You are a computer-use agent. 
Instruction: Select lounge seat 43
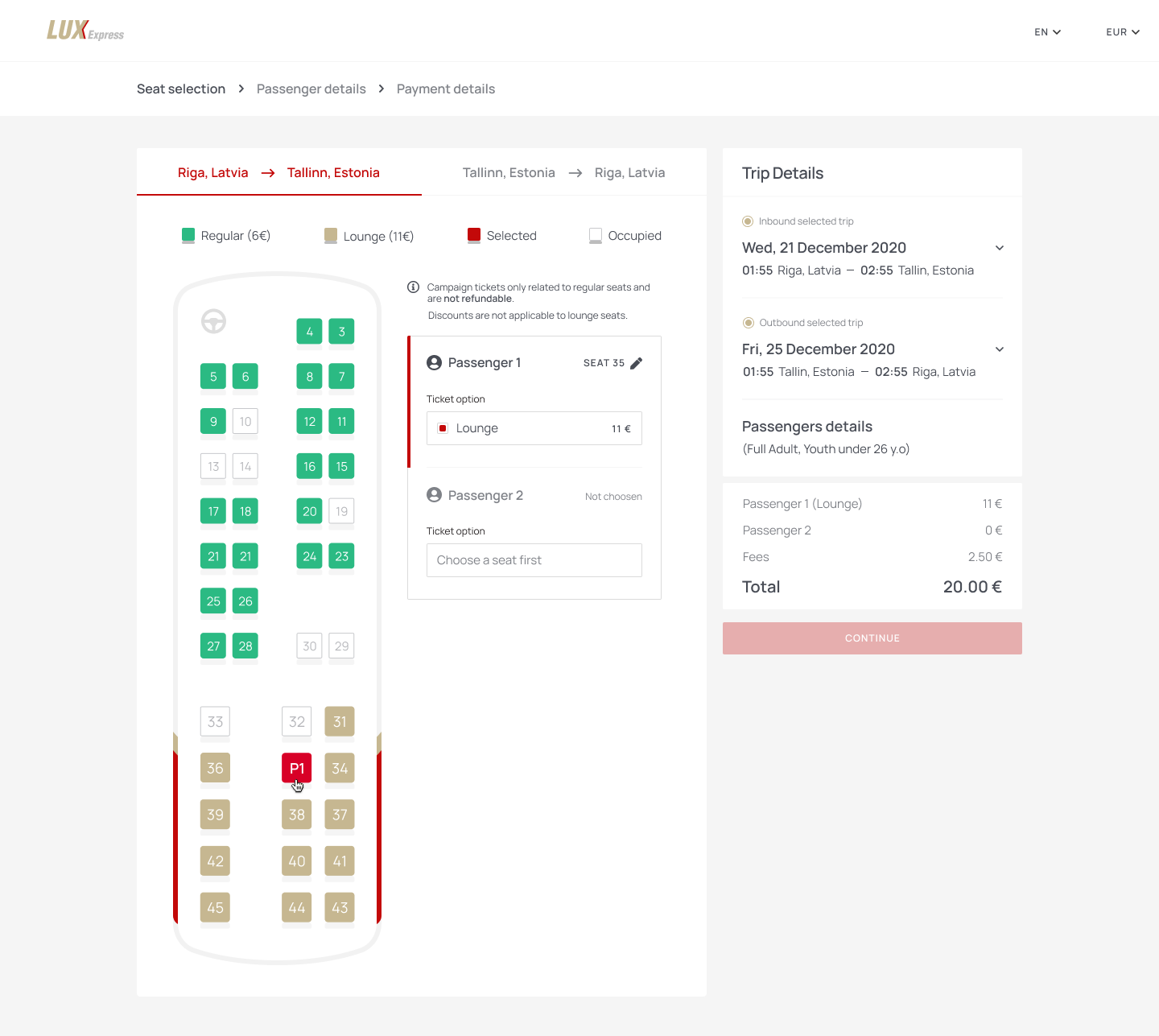pyautogui.click(x=340, y=908)
